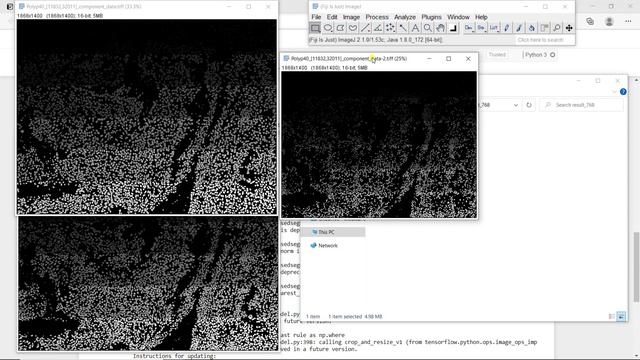Open the Dev developer menu tool
640x360 pixels.
tap(469, 28)
